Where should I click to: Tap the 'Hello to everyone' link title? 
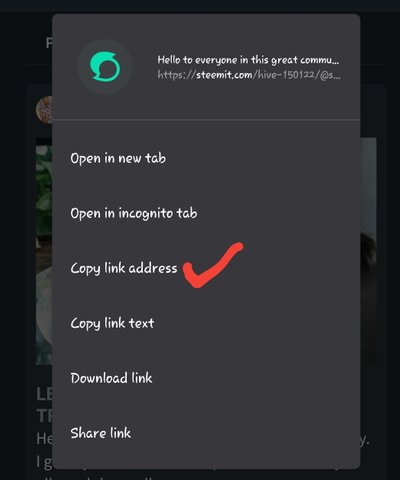(x=248, y=60)
